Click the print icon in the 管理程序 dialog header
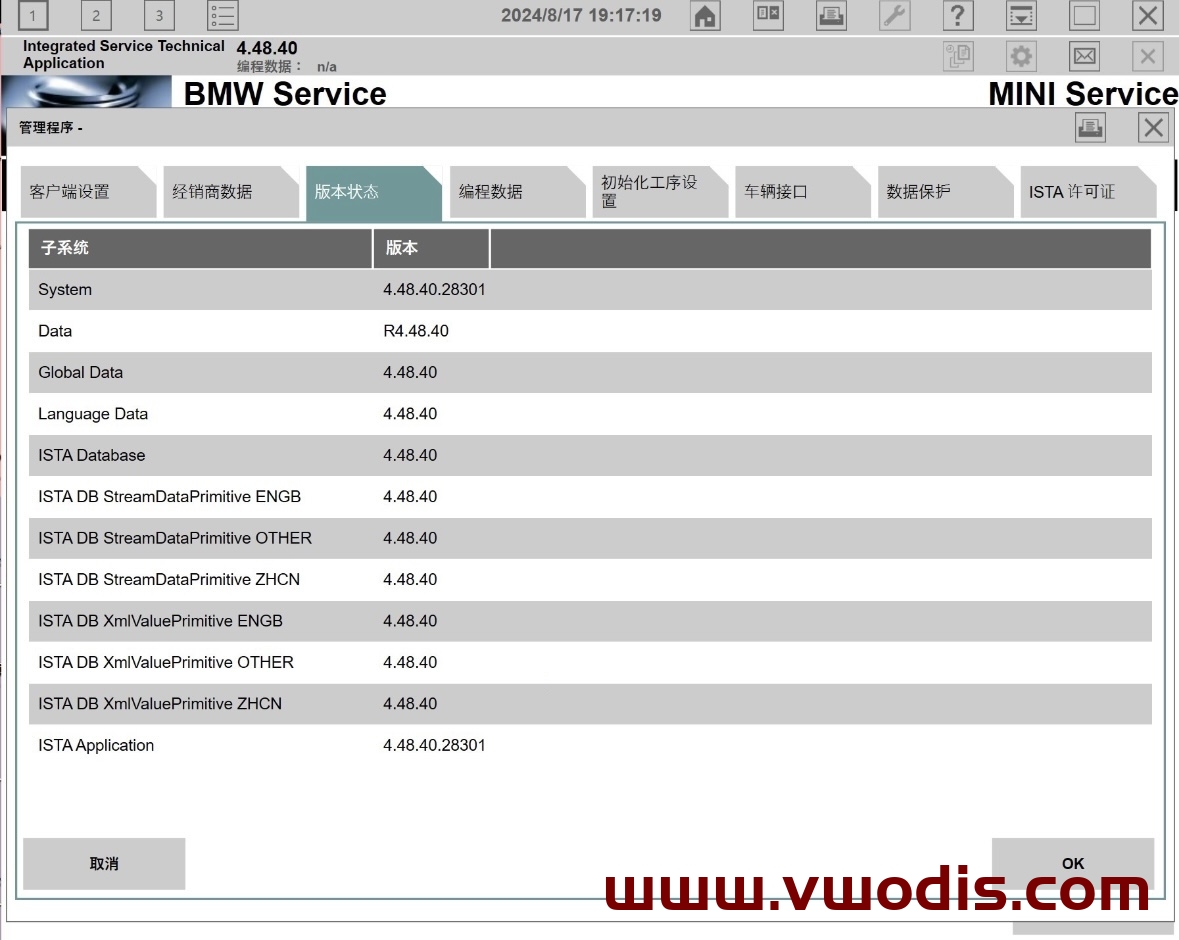Image resolution: width=1179 pixels, height=940 pixels. [1090, 127]
